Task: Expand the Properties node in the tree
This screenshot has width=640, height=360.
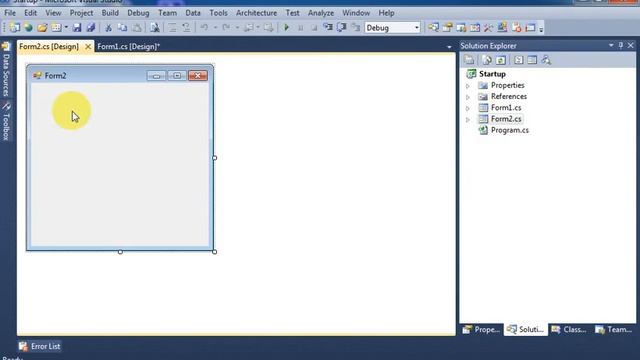Action: click(468, 86)
